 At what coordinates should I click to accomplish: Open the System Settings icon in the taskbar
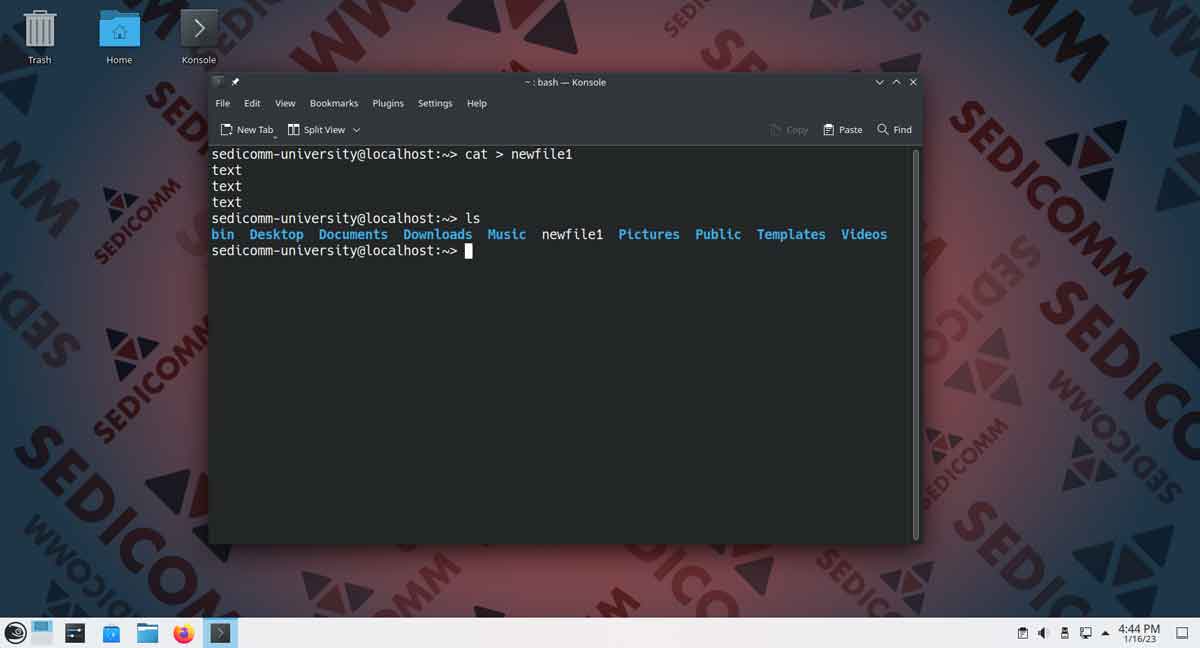pyautogui.click(x=75, y=632)
